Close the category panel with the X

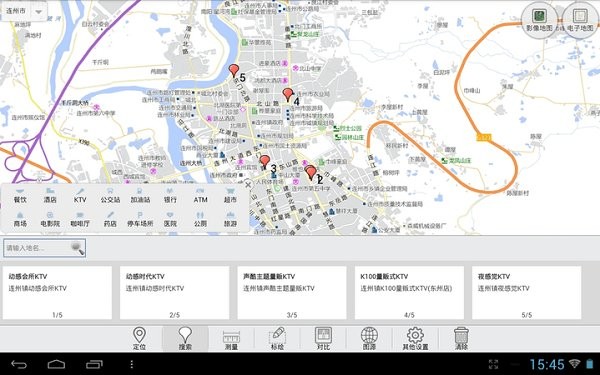tap(248, 185)
